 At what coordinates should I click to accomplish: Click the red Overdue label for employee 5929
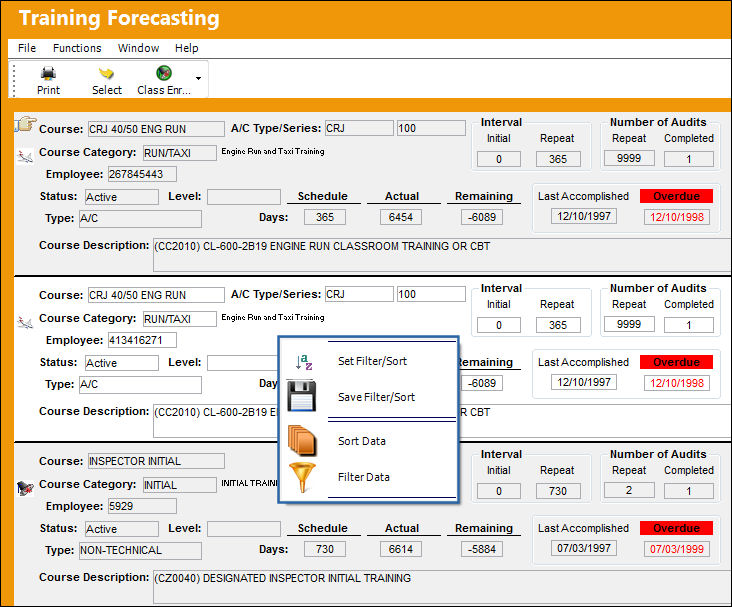676,528
